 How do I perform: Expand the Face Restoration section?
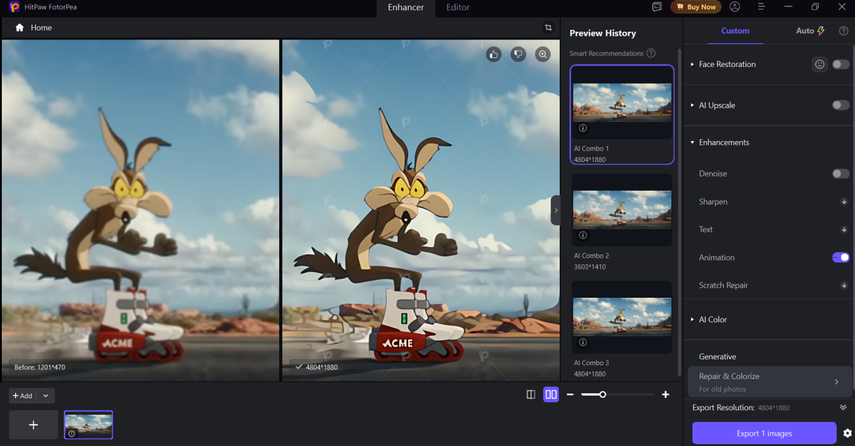[x=692, y=64]
